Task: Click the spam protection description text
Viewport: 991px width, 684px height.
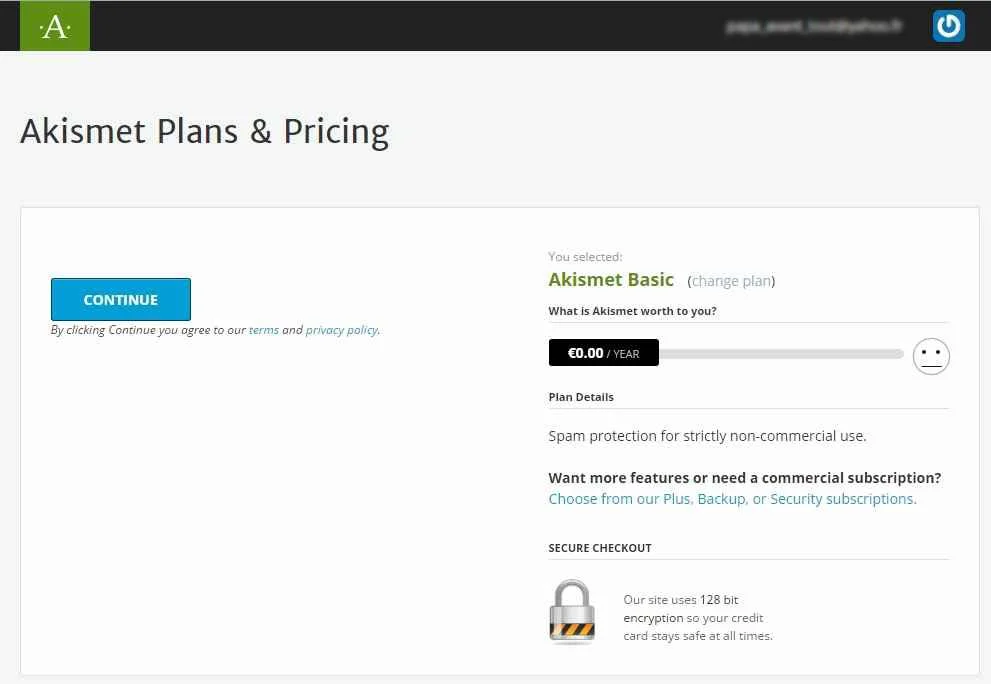Action: 707,436
